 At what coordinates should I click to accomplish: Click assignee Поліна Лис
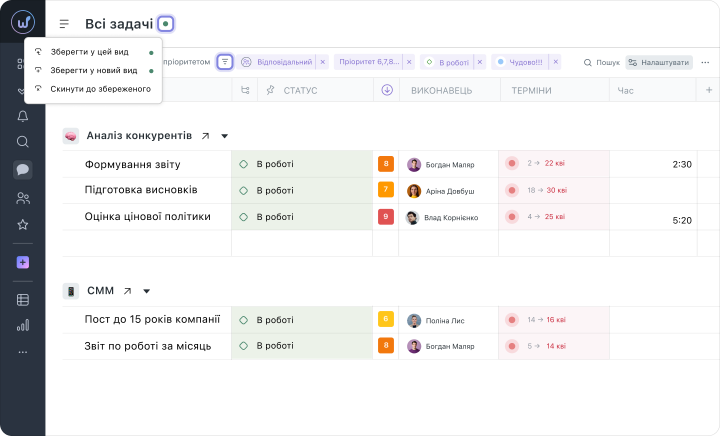tap(436, 320)
